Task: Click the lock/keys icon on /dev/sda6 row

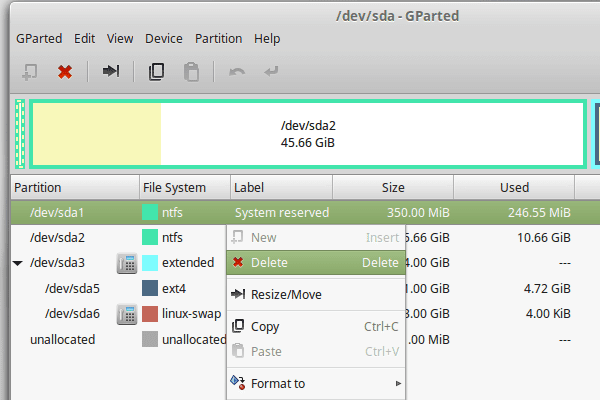Action: (127, 315)
